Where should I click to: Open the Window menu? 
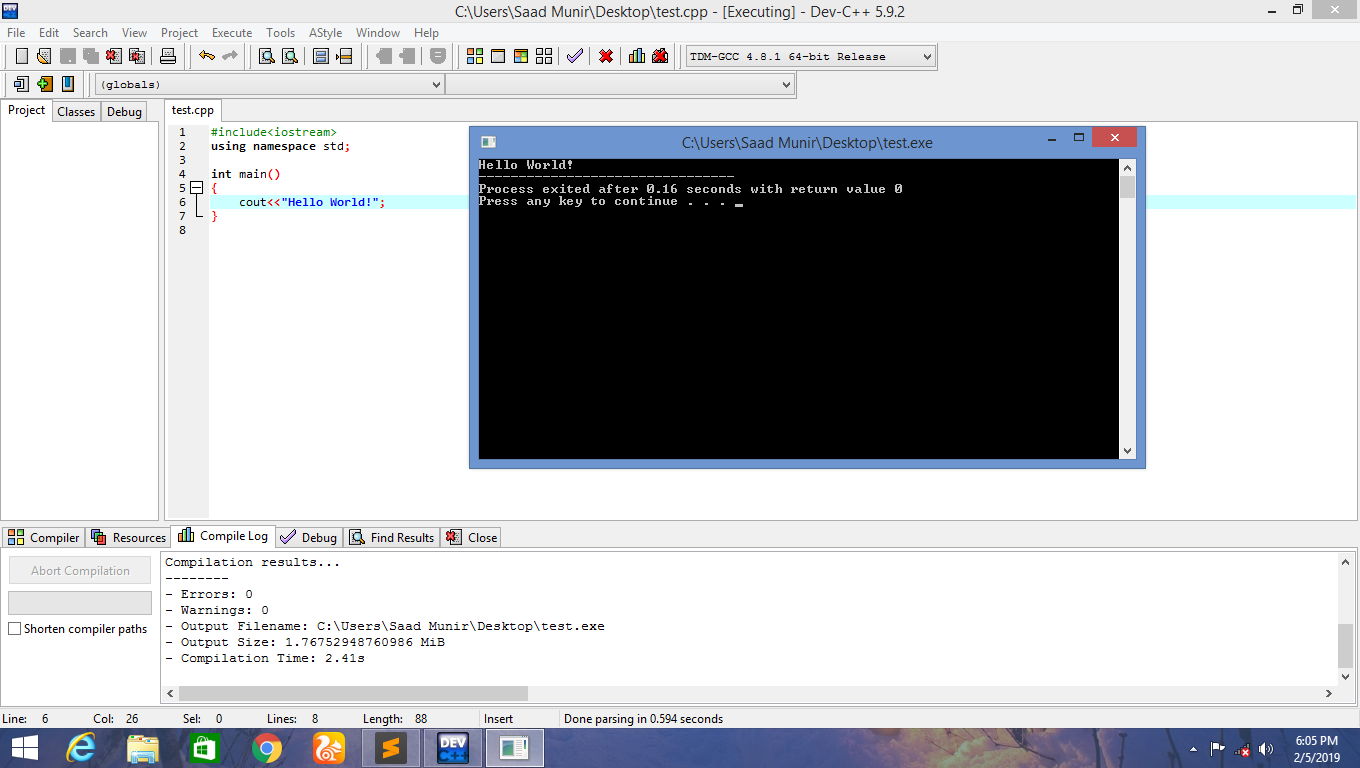378,33
